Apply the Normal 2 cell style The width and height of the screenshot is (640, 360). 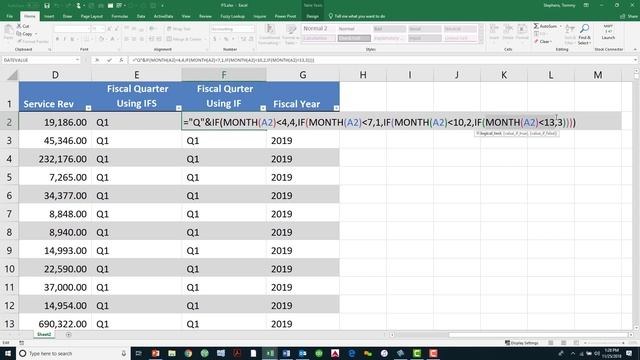[x=319, y=29]
